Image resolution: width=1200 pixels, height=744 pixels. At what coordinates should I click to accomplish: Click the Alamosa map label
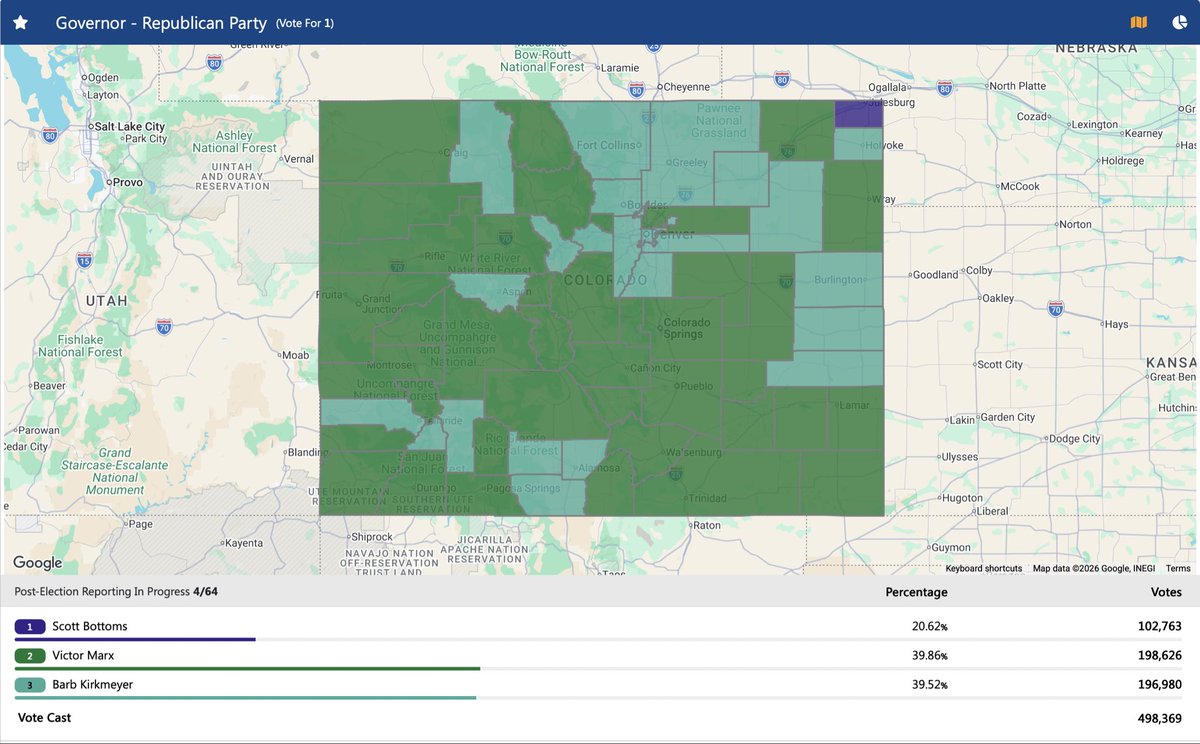(x=602, y=469)
